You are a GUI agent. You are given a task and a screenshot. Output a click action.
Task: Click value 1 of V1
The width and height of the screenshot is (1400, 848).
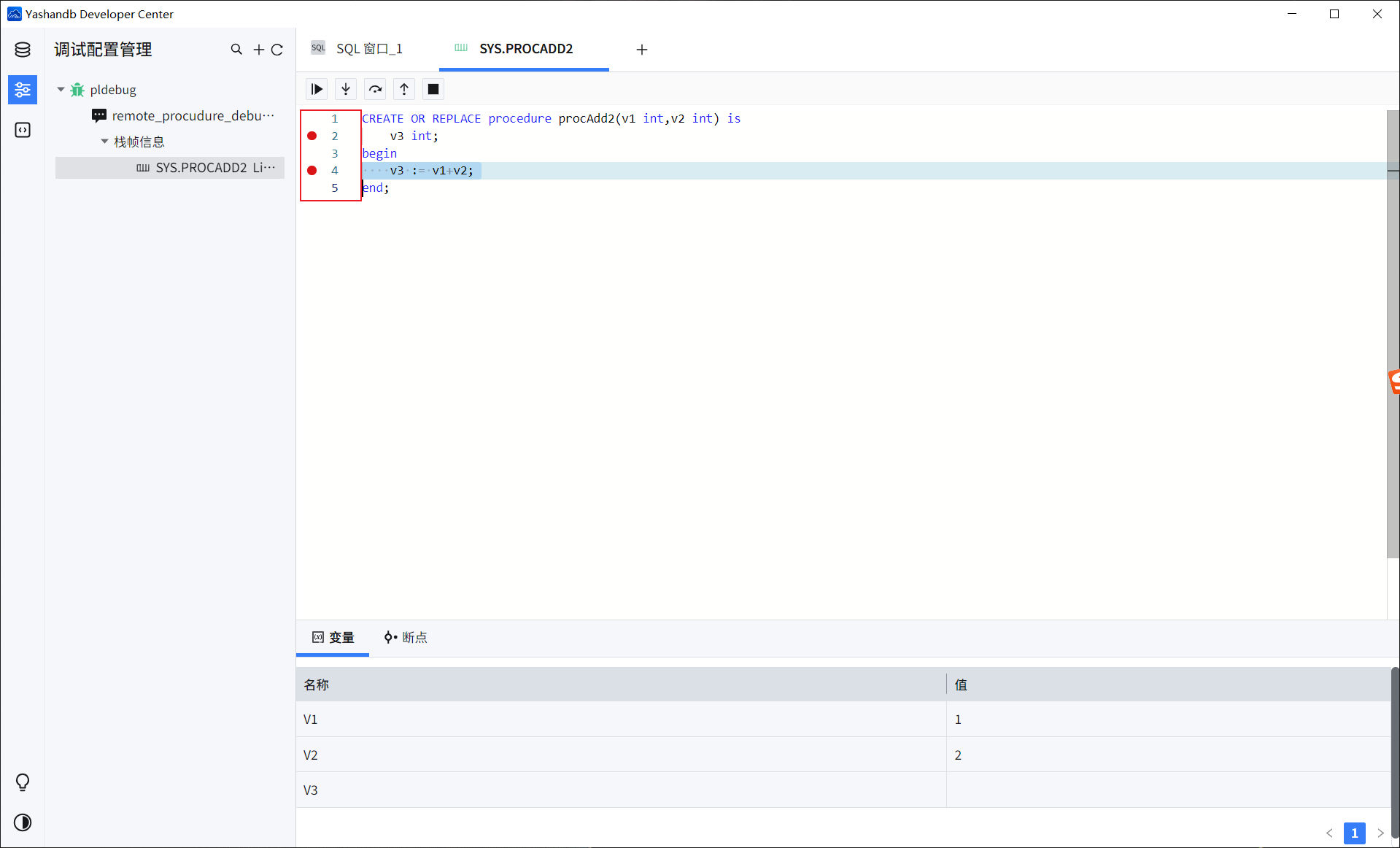coord(958,720)
